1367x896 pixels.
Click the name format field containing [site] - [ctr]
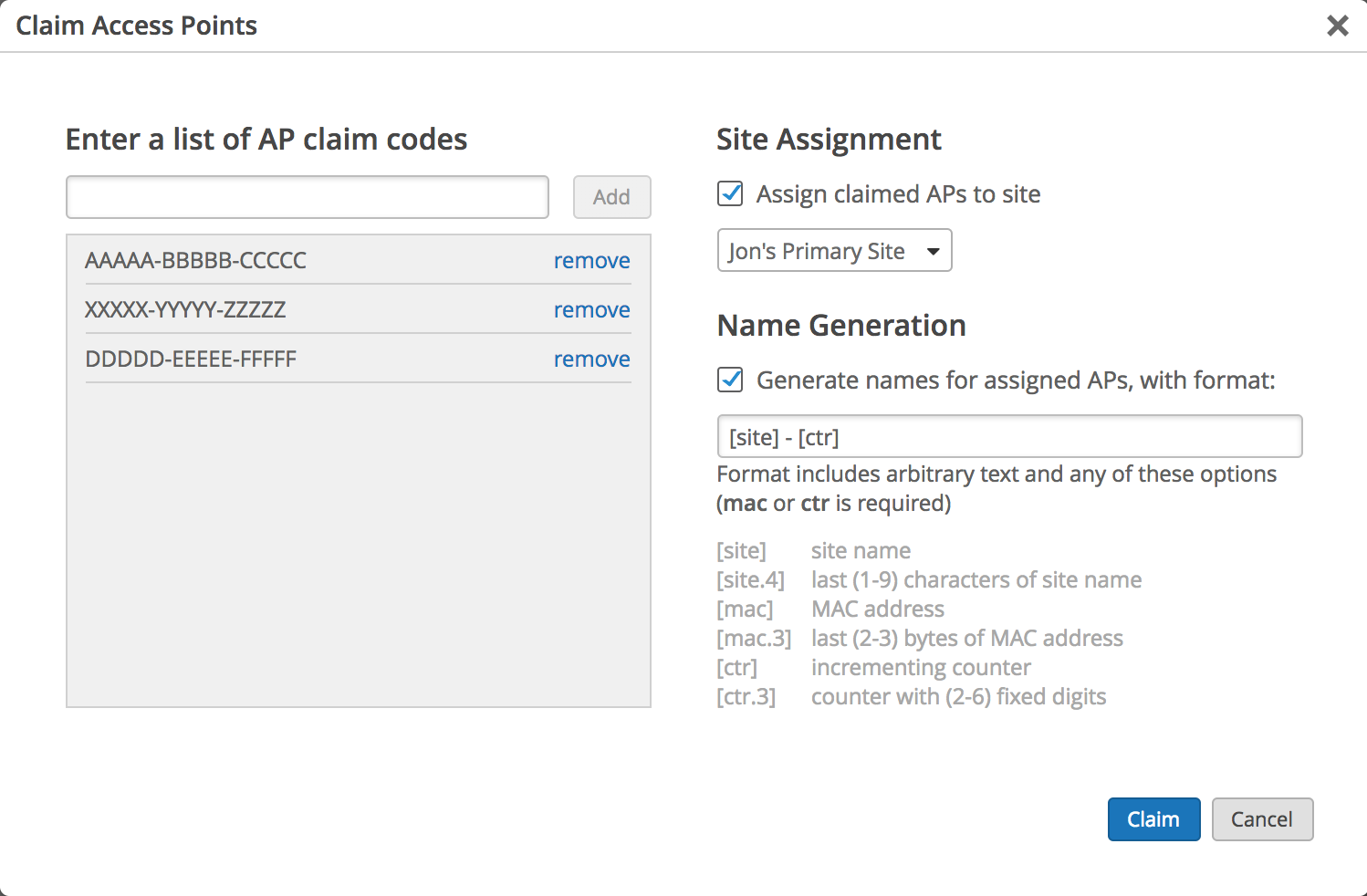[x=1009, y=437]
